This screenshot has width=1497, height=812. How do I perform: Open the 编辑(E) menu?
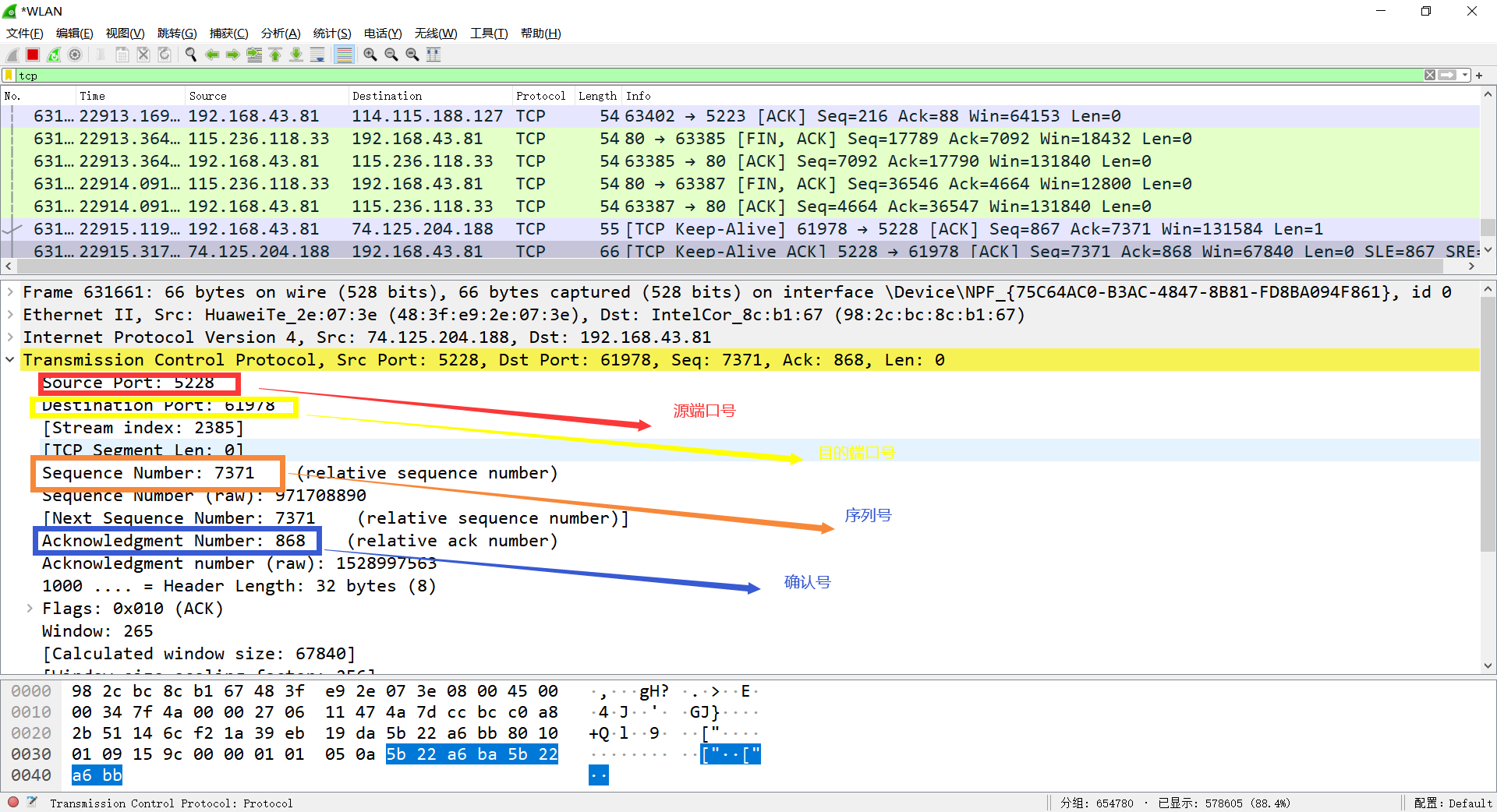[75, 34]
